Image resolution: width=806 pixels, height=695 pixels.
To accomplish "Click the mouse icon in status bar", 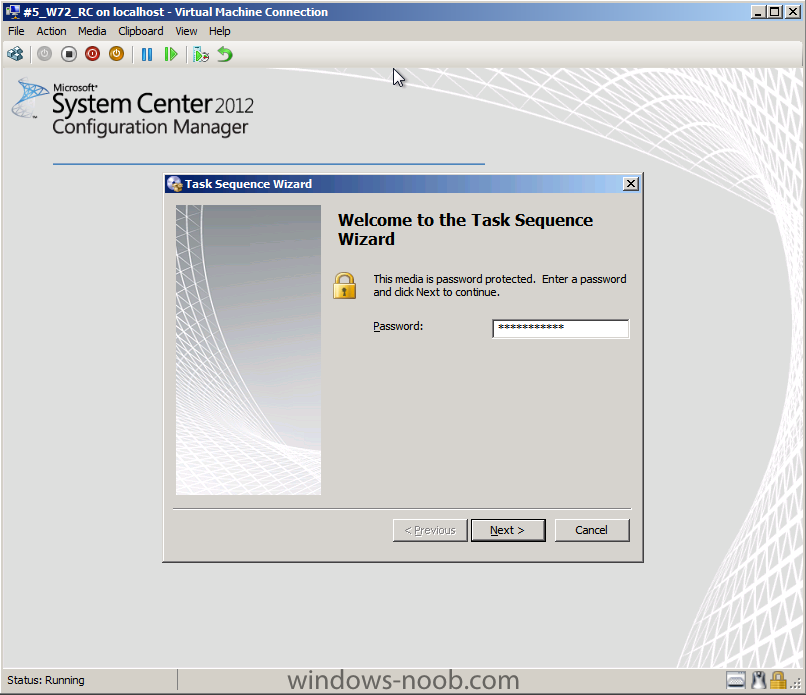I will (x=758, y=680).
